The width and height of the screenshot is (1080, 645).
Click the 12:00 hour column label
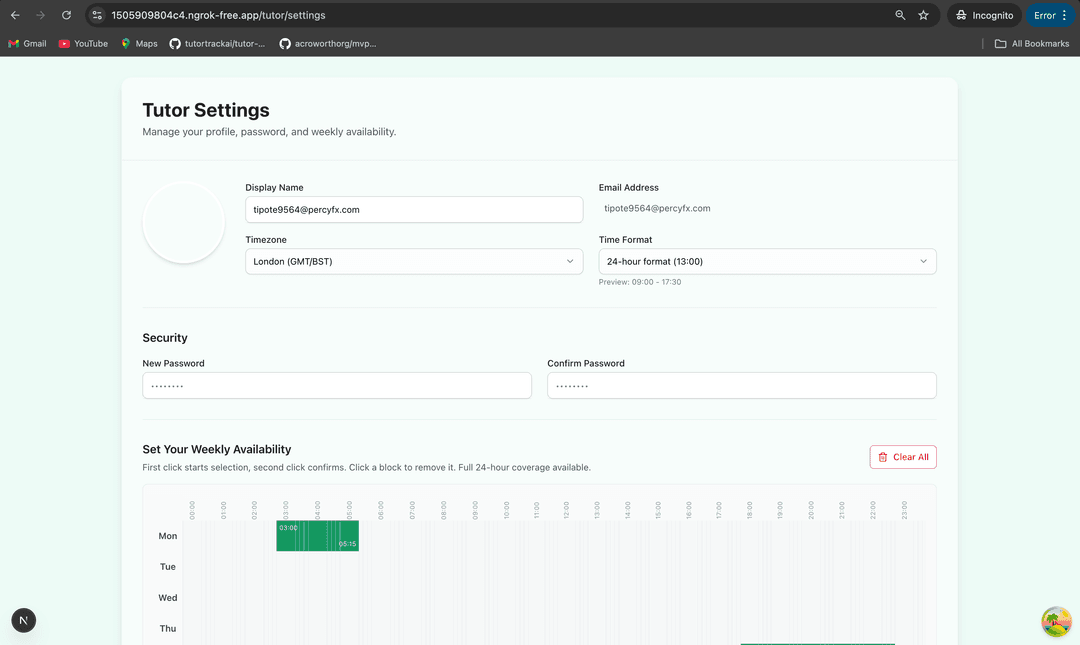(x=566, y=510)
